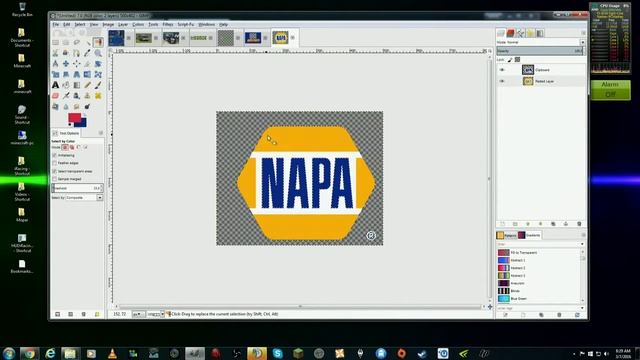The width and height of the screenshot is (640, 360).
Task: Select the Text tool
Action: 56,85
